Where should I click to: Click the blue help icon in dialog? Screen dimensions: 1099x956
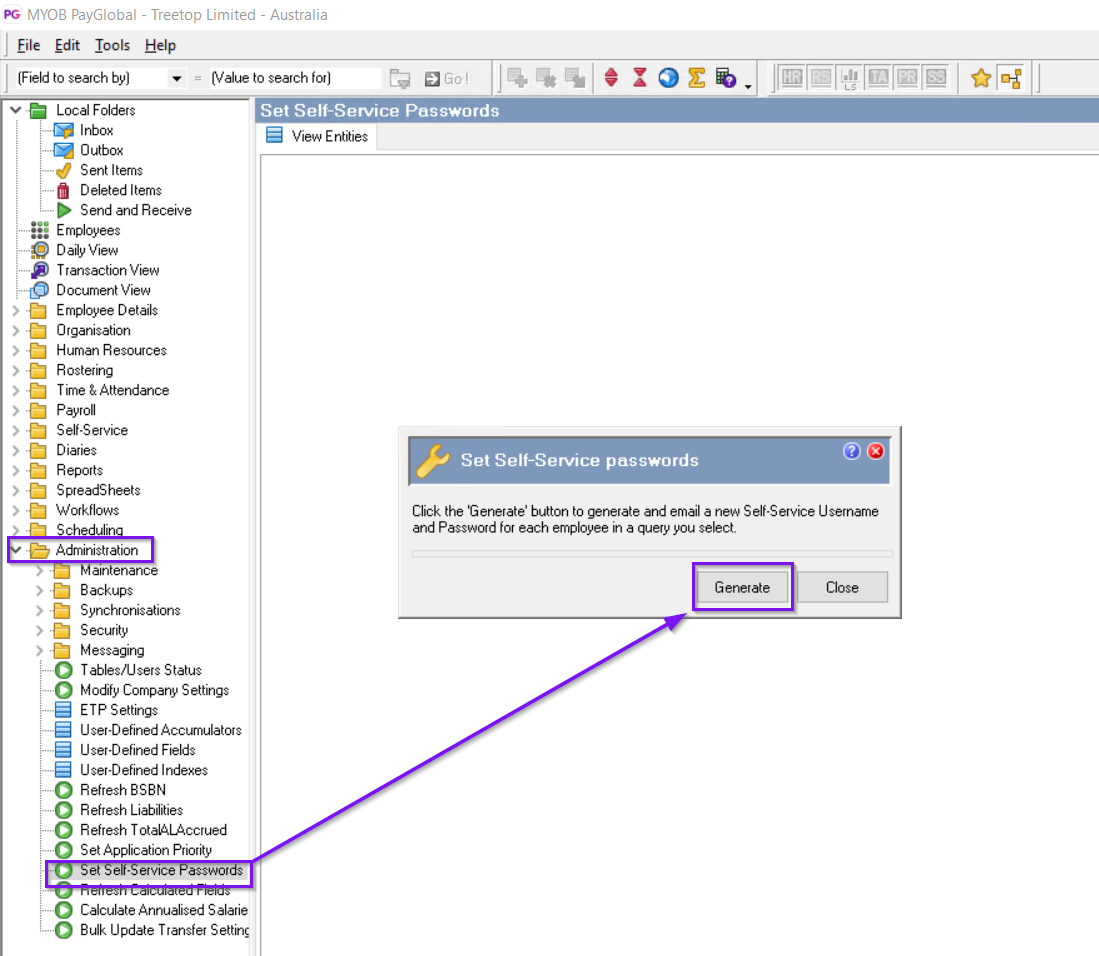coord(852,451)
